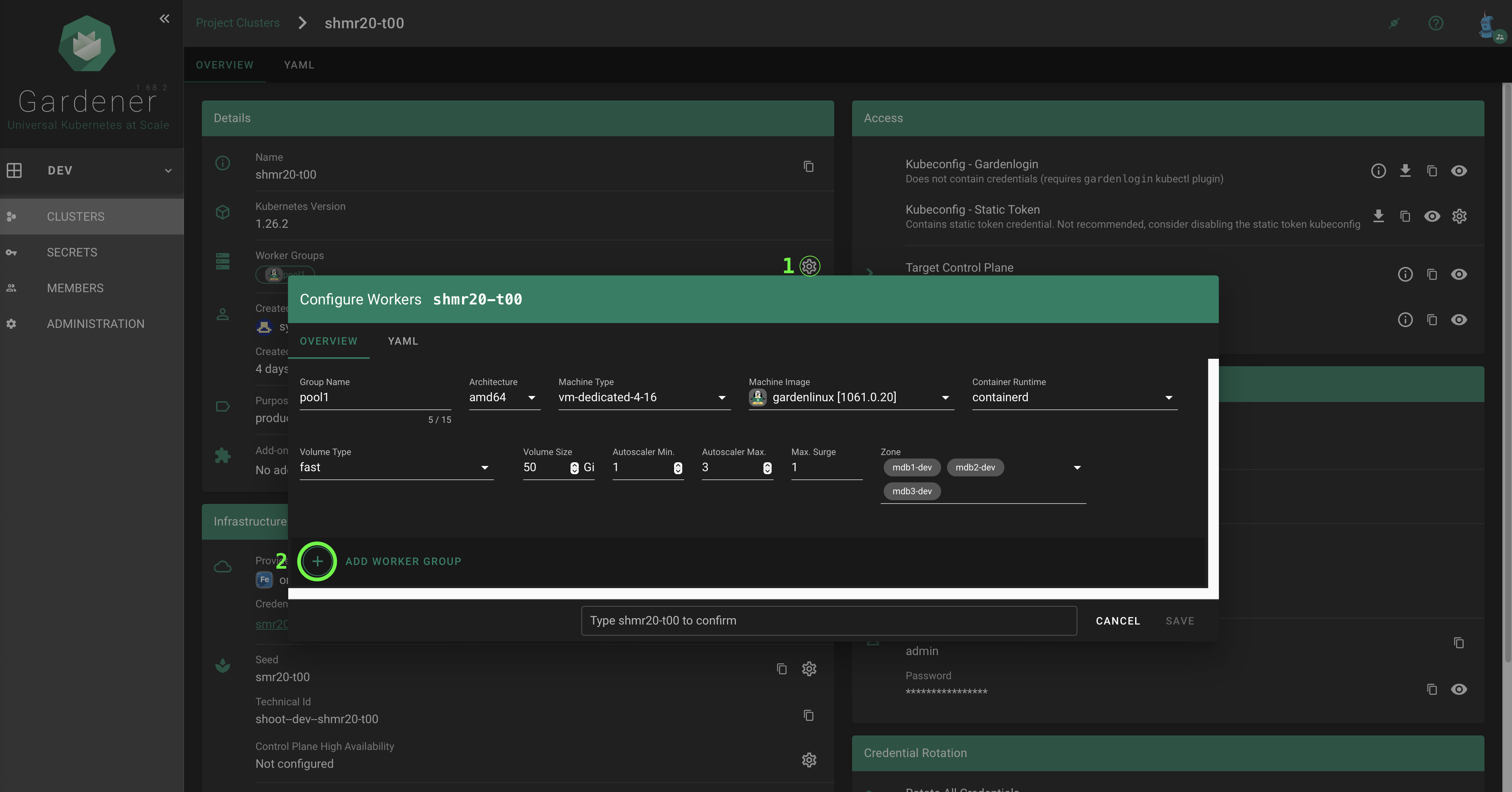Image resolution: width=1512 pixels, height=792 pixels.
Task: Download the Kubeconfig - Gardenlogin file
Action: pyautogui.click(x=1406, y=171)
